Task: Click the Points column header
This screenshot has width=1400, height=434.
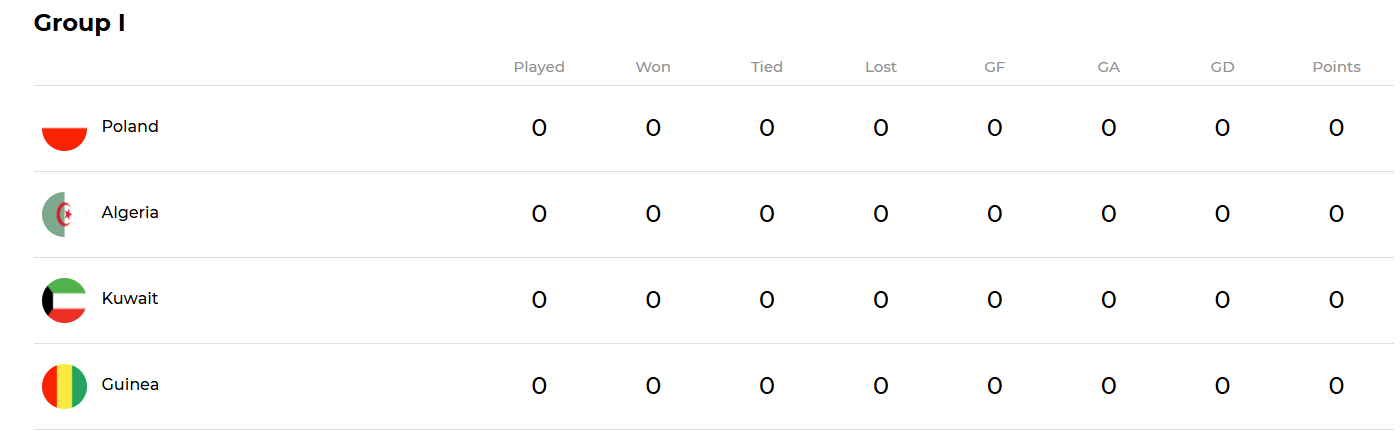Action: click(x=1336, y=67)
